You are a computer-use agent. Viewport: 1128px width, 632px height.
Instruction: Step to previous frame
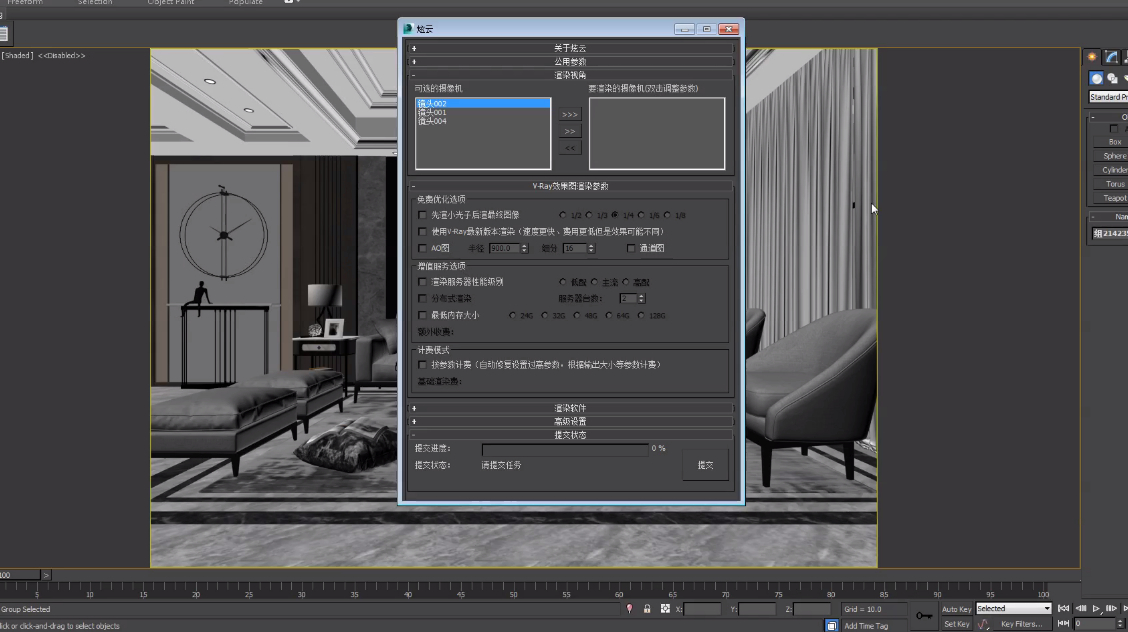click(x=1081, y=608)
